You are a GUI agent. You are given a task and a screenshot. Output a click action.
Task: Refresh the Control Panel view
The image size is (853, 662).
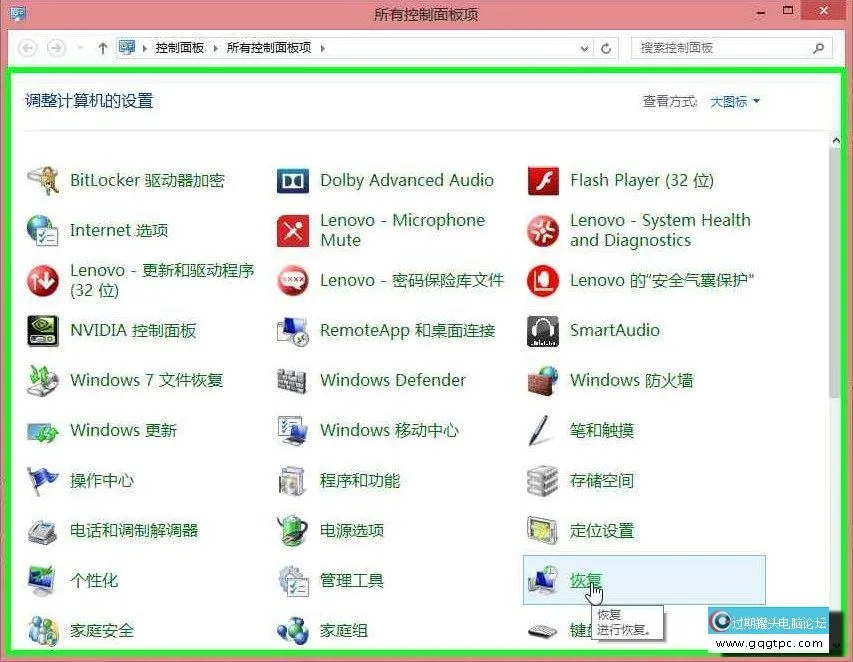(606, 47)
